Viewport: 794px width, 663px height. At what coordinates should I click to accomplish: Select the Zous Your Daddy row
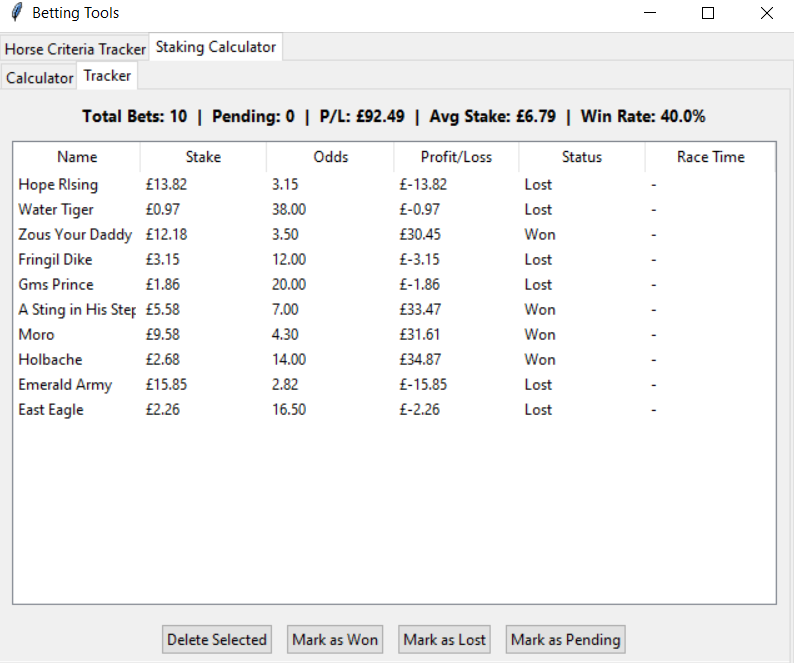394,235
